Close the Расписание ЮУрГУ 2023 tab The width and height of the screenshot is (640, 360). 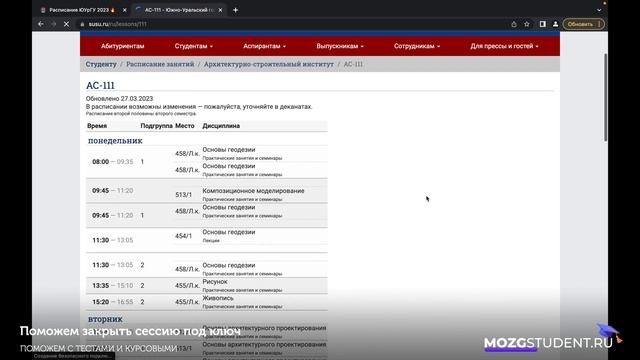124,10
